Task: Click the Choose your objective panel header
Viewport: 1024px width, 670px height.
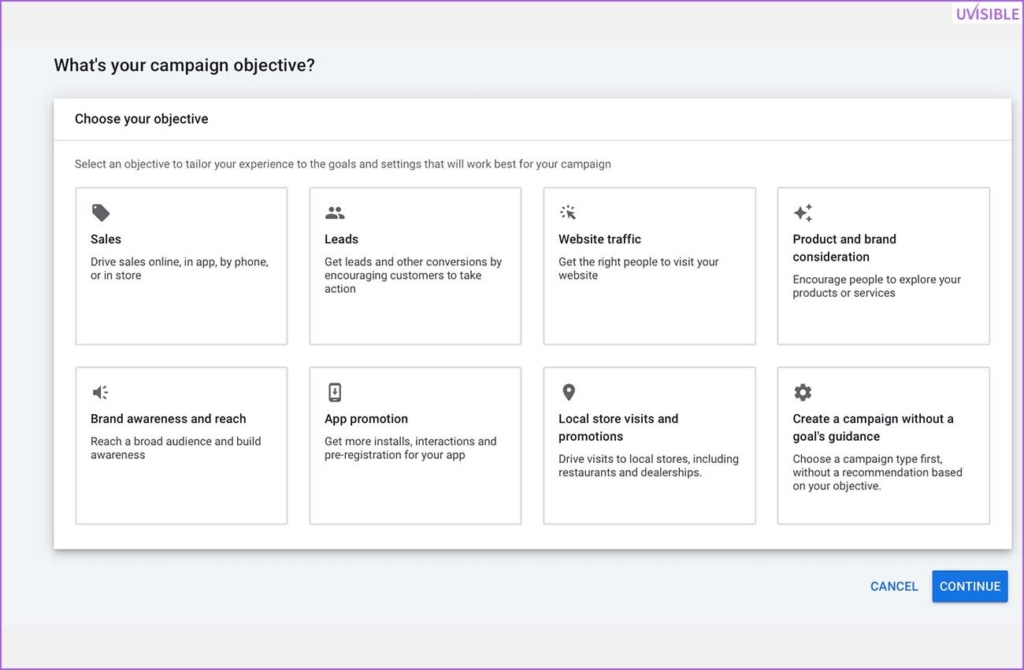Action: pyautogui.click(x=141, y=118)
